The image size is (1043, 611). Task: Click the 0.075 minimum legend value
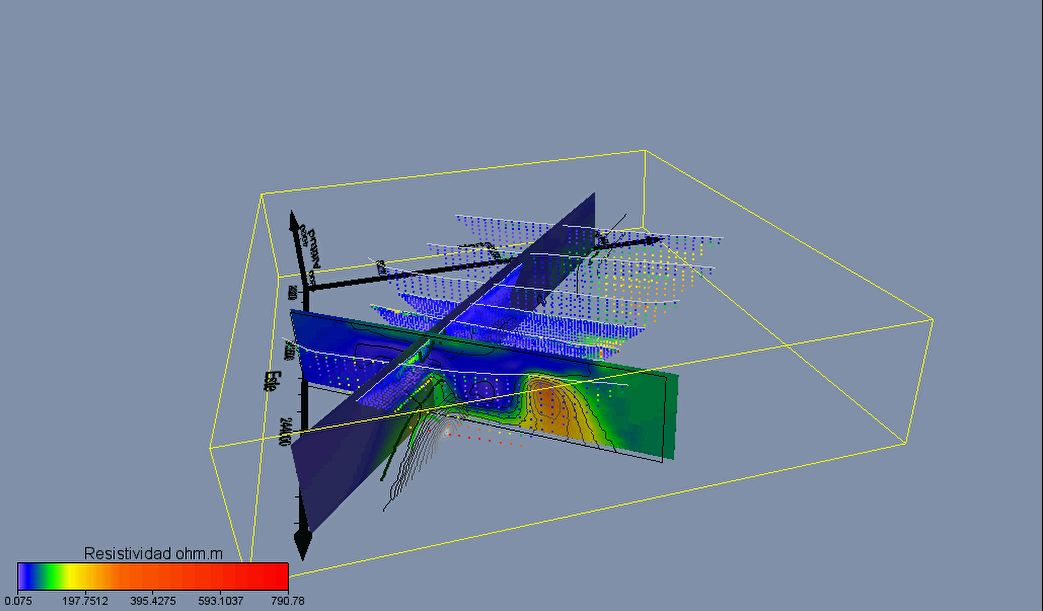coord(19,600)
